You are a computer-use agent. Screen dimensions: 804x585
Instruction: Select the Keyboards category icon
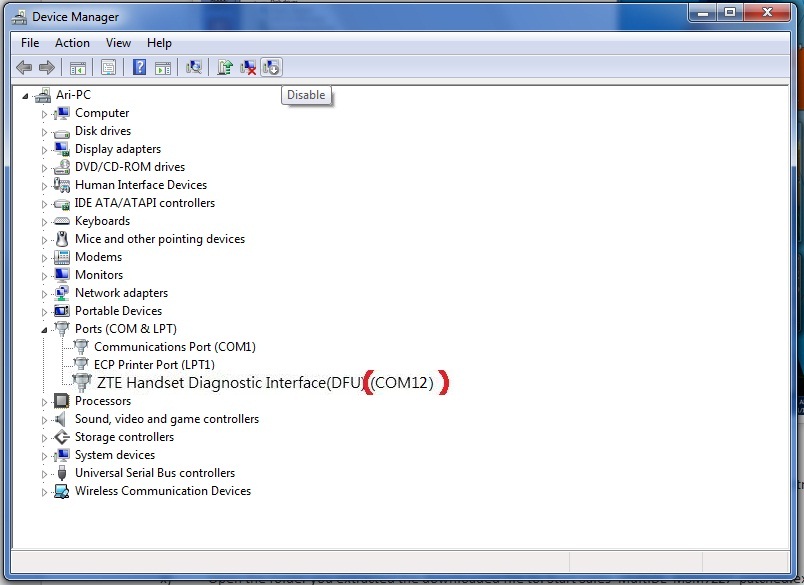coord(62,221)
